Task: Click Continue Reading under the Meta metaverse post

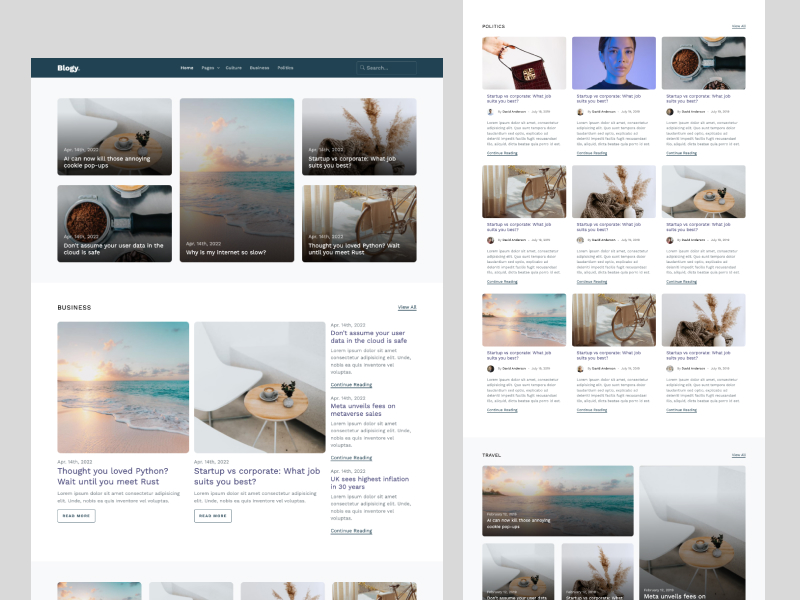Action: (351, 458)
